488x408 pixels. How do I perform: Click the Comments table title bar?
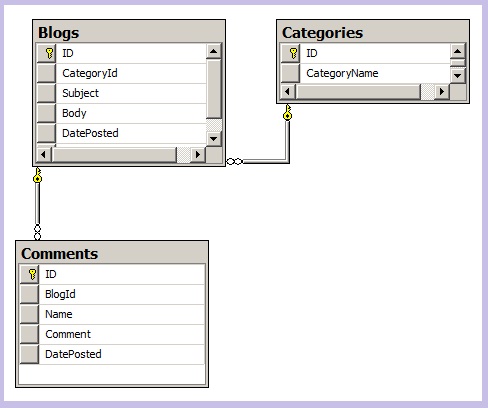tap(112, 253)
